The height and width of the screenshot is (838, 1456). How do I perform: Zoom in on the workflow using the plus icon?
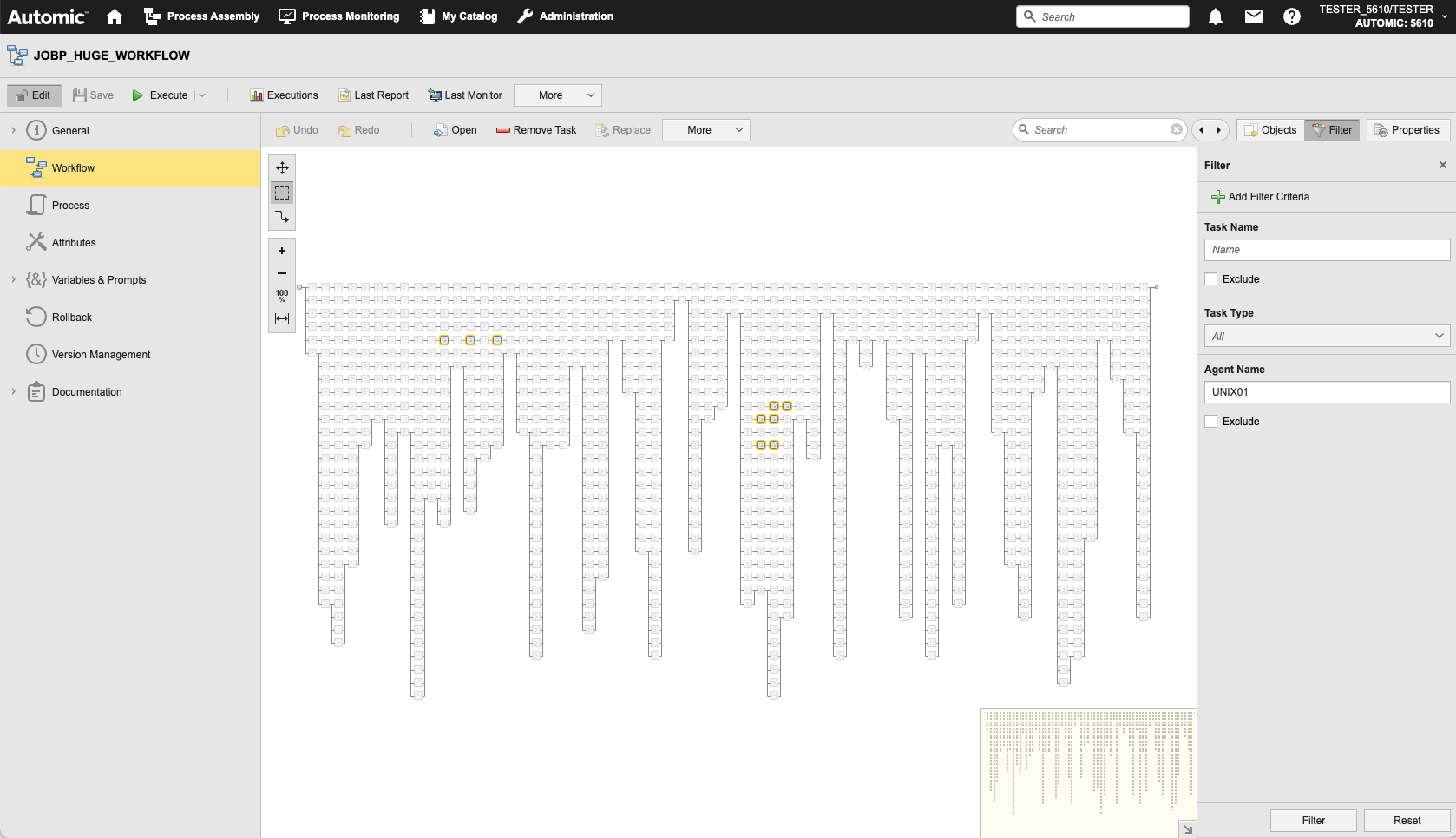[x=281, y=250]
